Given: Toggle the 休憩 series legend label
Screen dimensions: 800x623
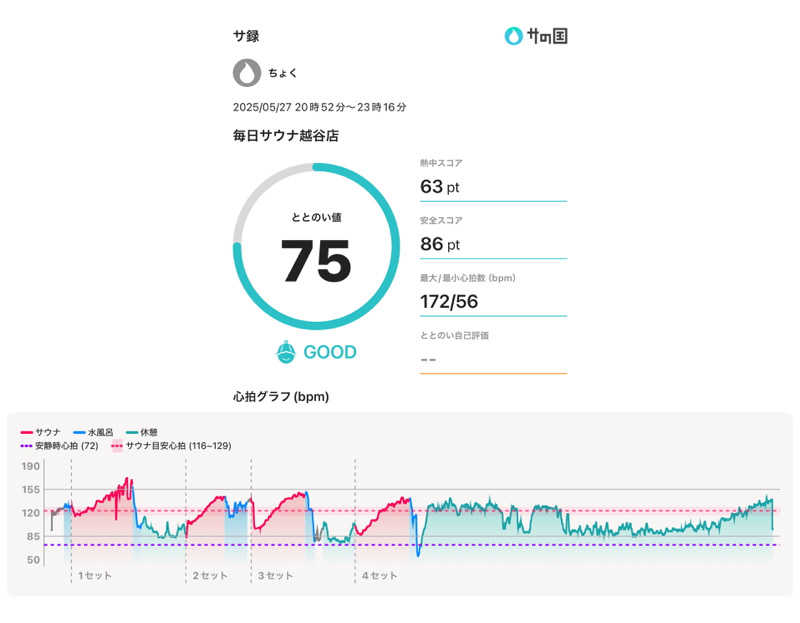Looking at the screenshot, I should click(150, 432).
